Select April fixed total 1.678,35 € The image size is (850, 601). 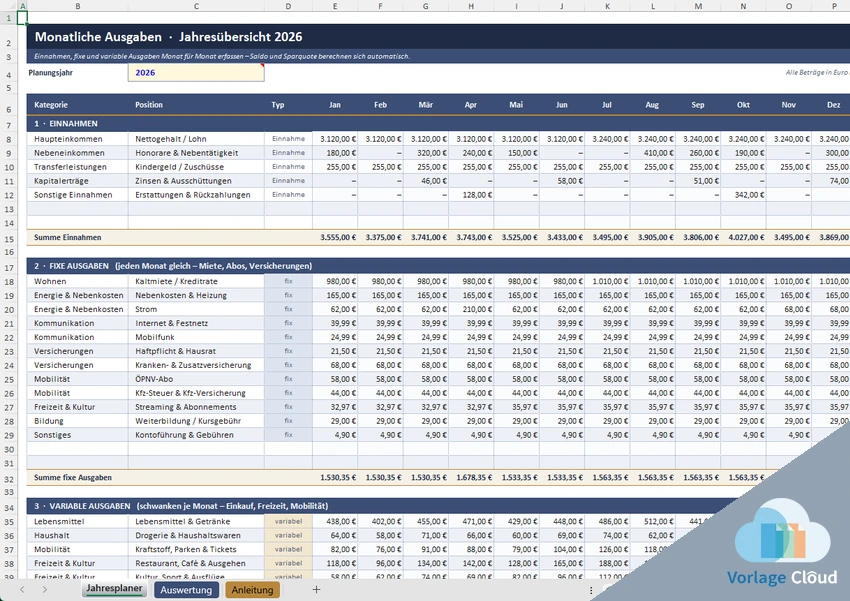coord(471,477)
